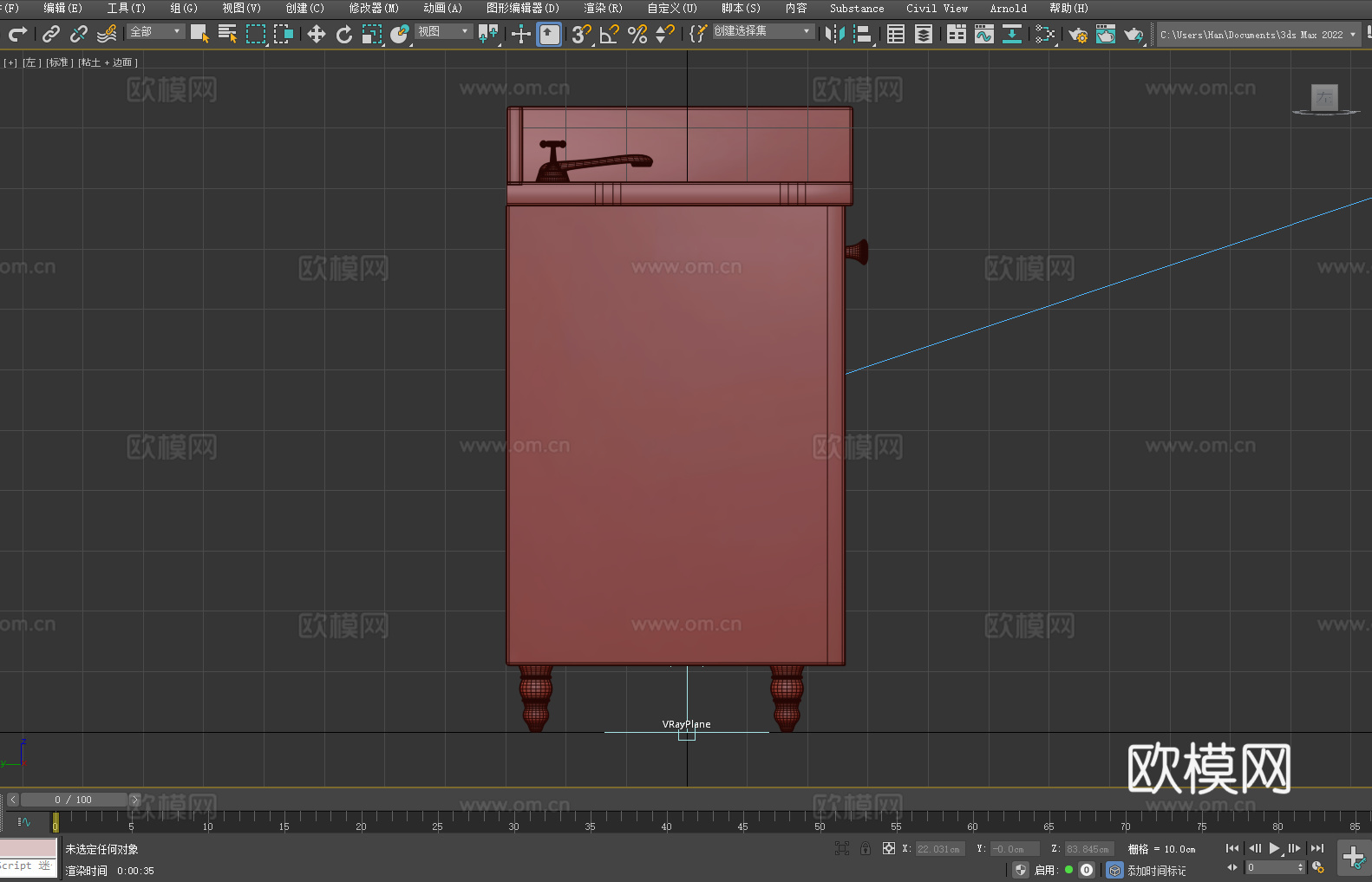Image resolution: width=1372 pixels, height=882 pixels.
Task: Toggle Isolate Selection icon
Action: [842, 848]
